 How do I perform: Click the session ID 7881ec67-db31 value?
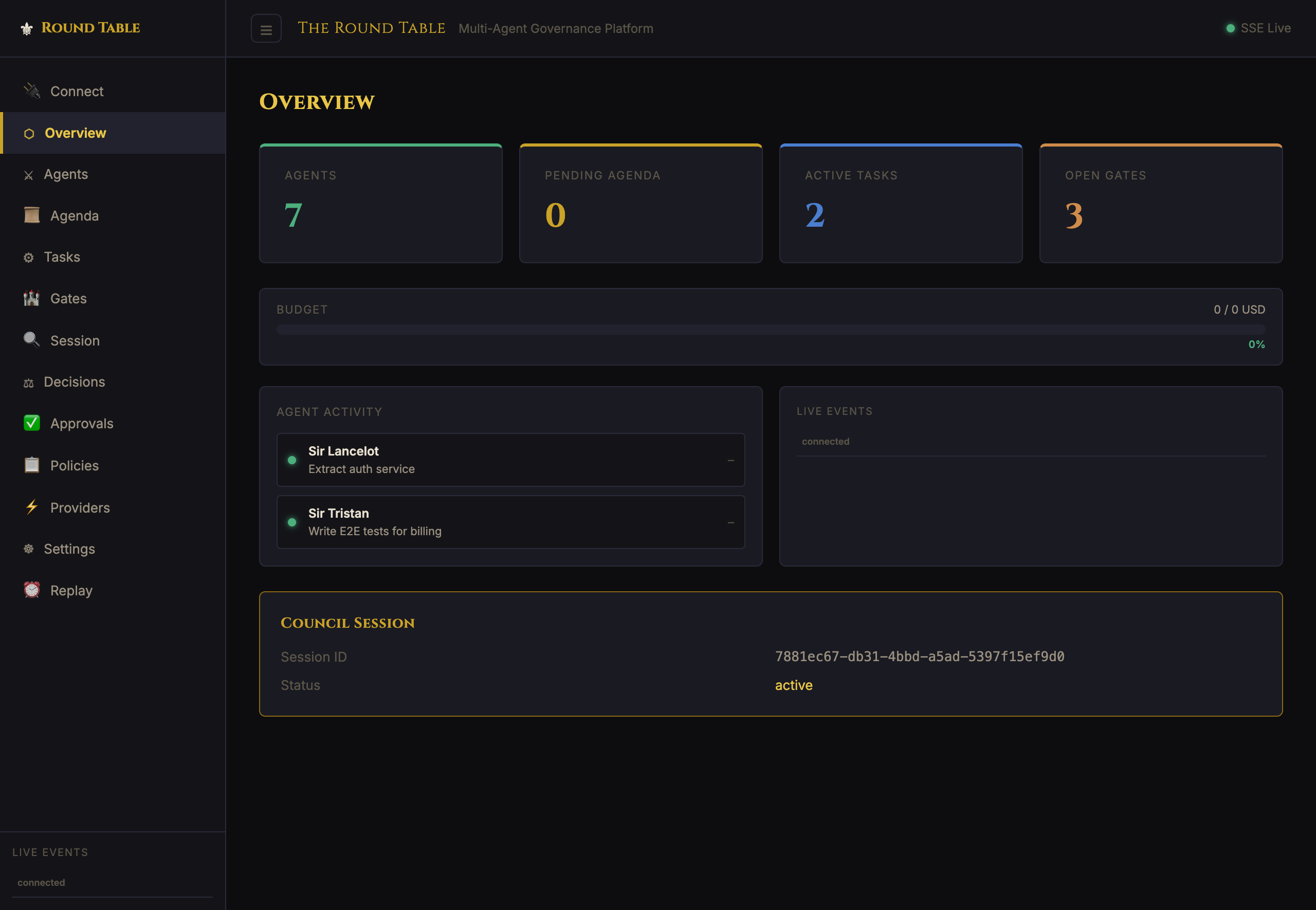click(919, 657)
